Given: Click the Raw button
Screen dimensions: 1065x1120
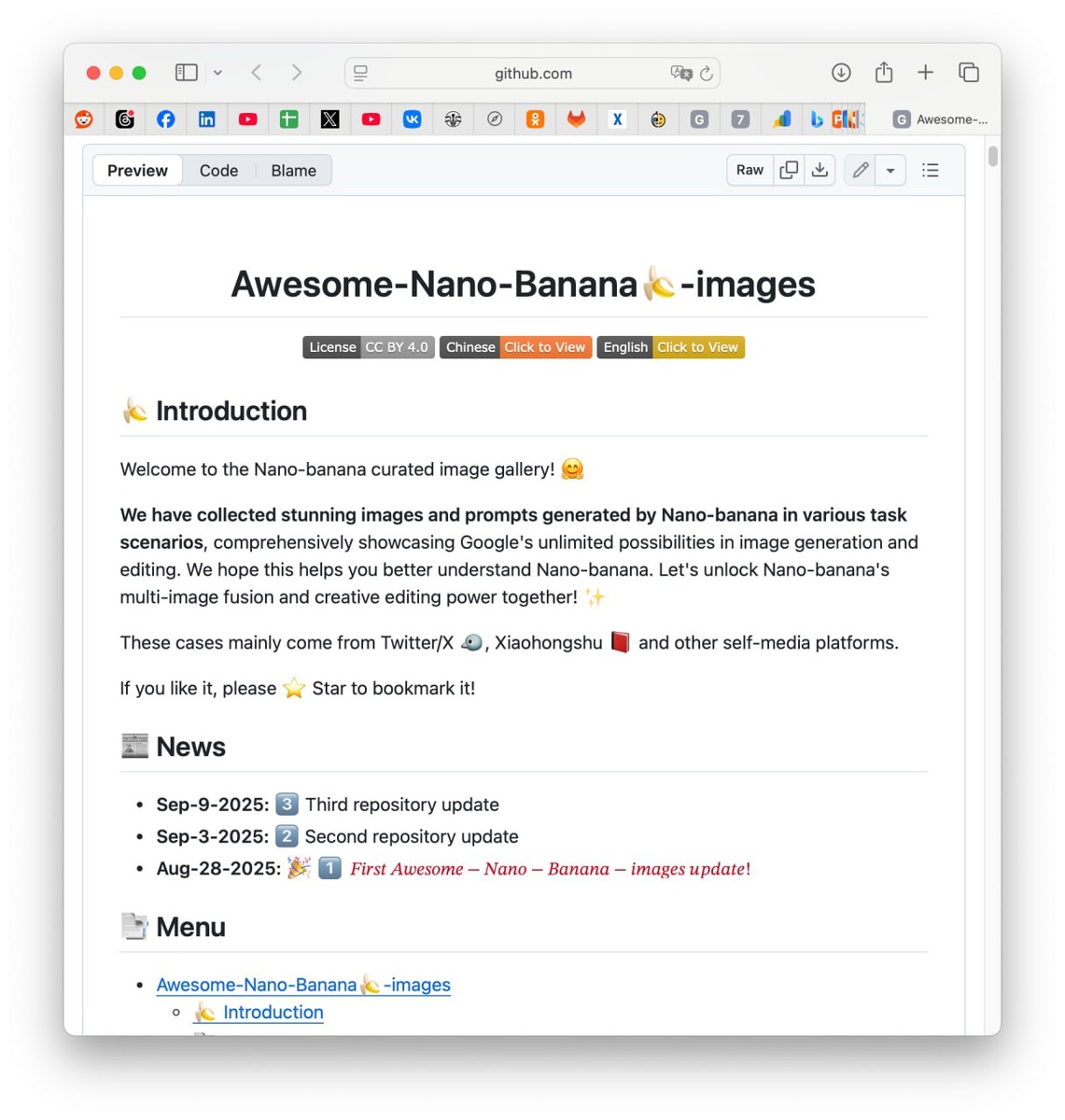Looking at the screenshot, I should coord(750,170).
